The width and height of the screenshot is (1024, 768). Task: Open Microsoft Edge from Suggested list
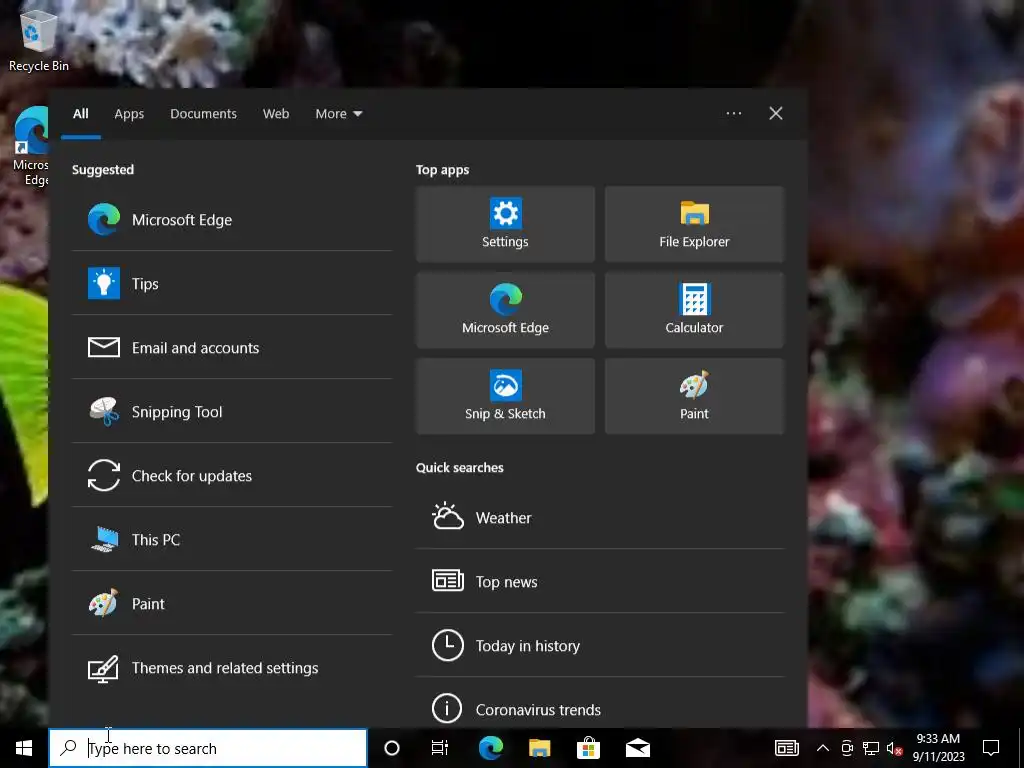[232, 219]
